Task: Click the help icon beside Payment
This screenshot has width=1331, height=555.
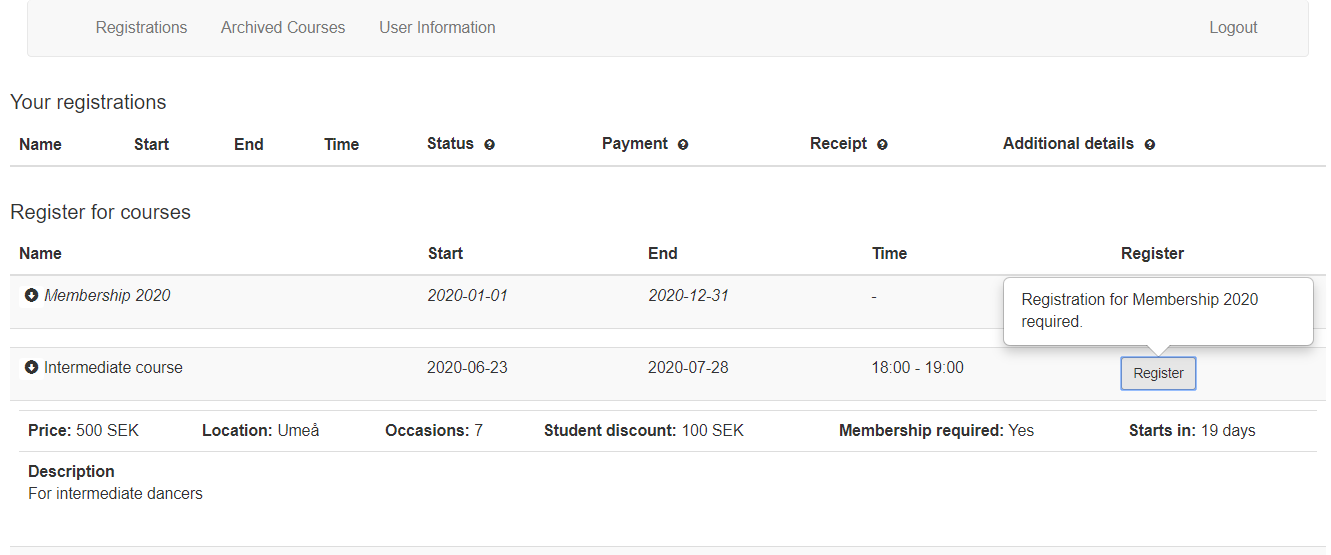Action: point(683,145)
